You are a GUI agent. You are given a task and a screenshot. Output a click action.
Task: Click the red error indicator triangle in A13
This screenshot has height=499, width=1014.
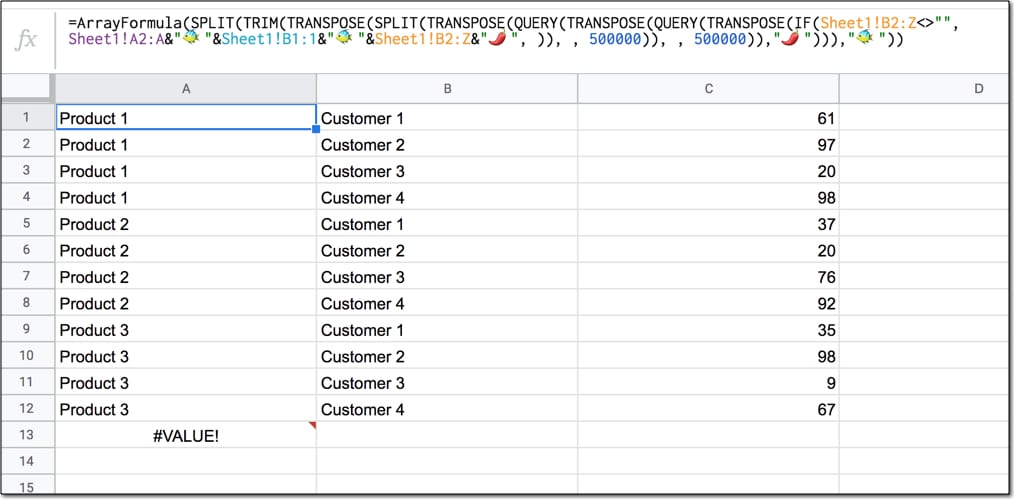point(313,425)
